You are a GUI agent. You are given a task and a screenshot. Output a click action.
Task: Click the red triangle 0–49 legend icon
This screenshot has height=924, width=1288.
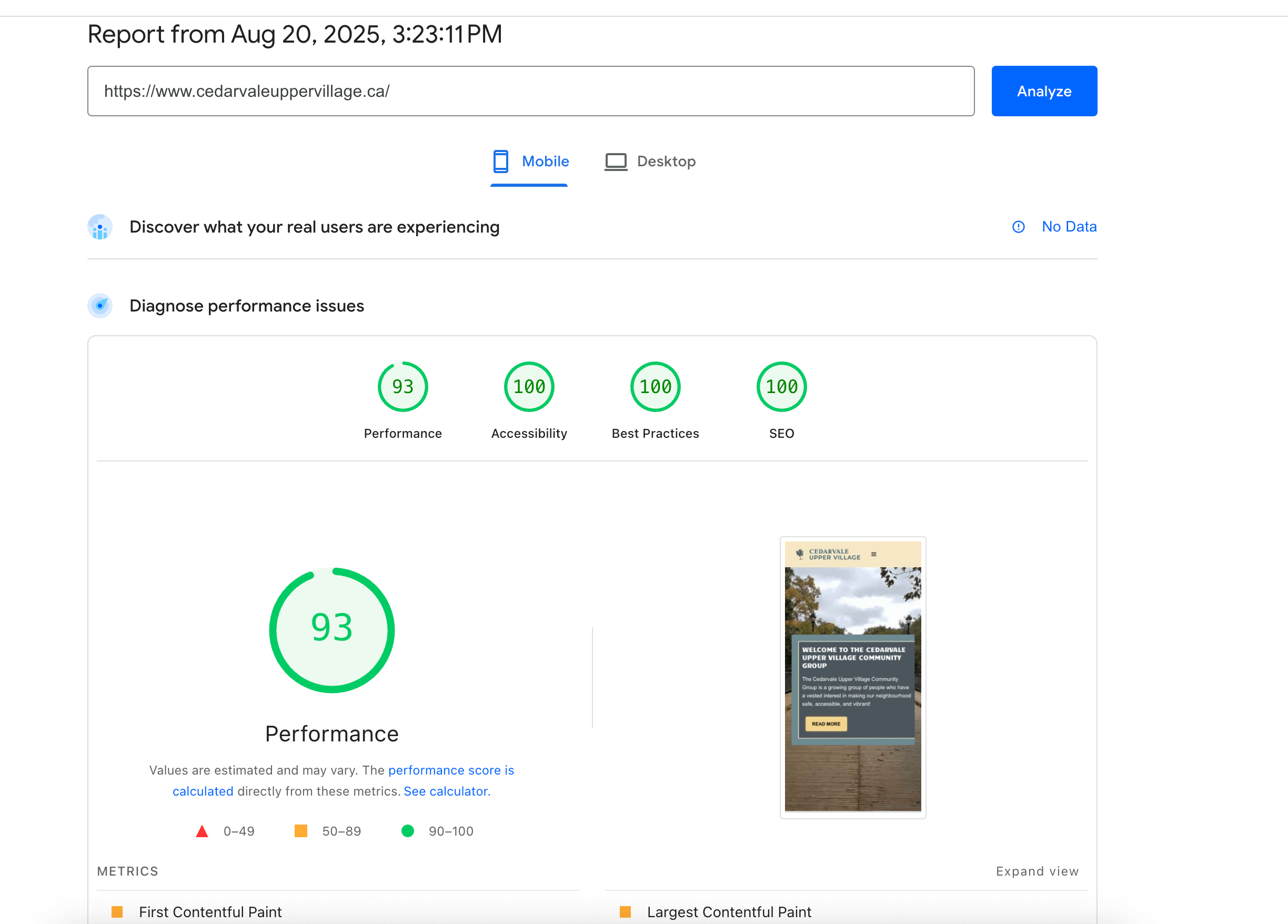pos(202,831)
